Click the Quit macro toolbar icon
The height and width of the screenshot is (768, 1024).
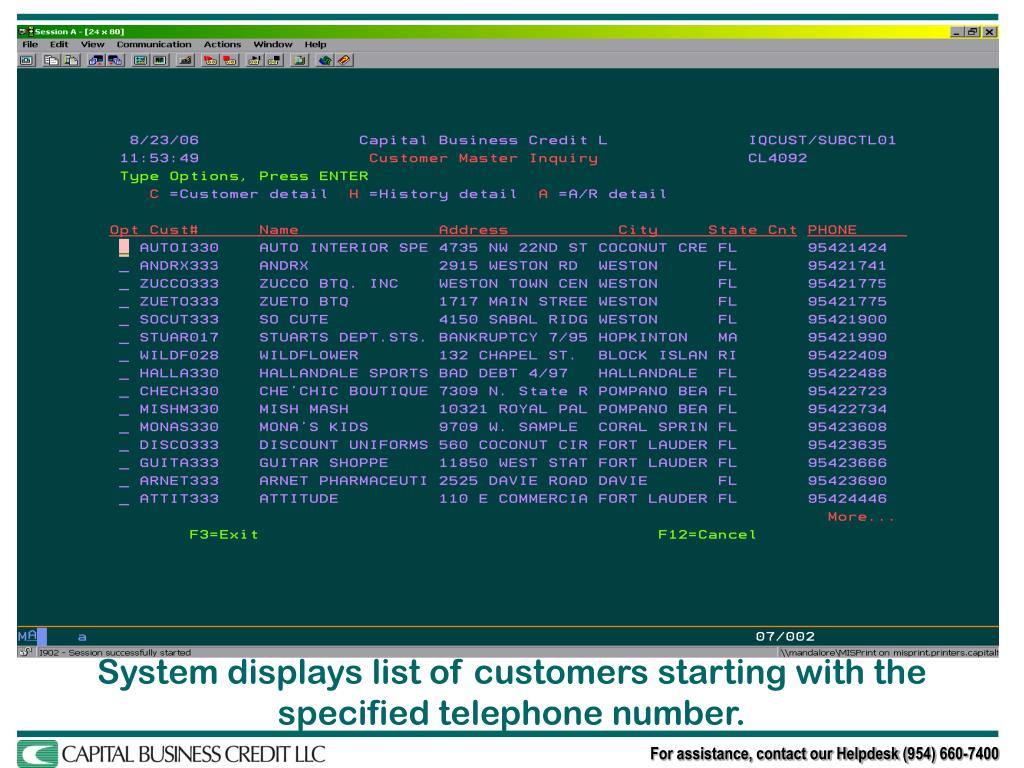point(275,60)
